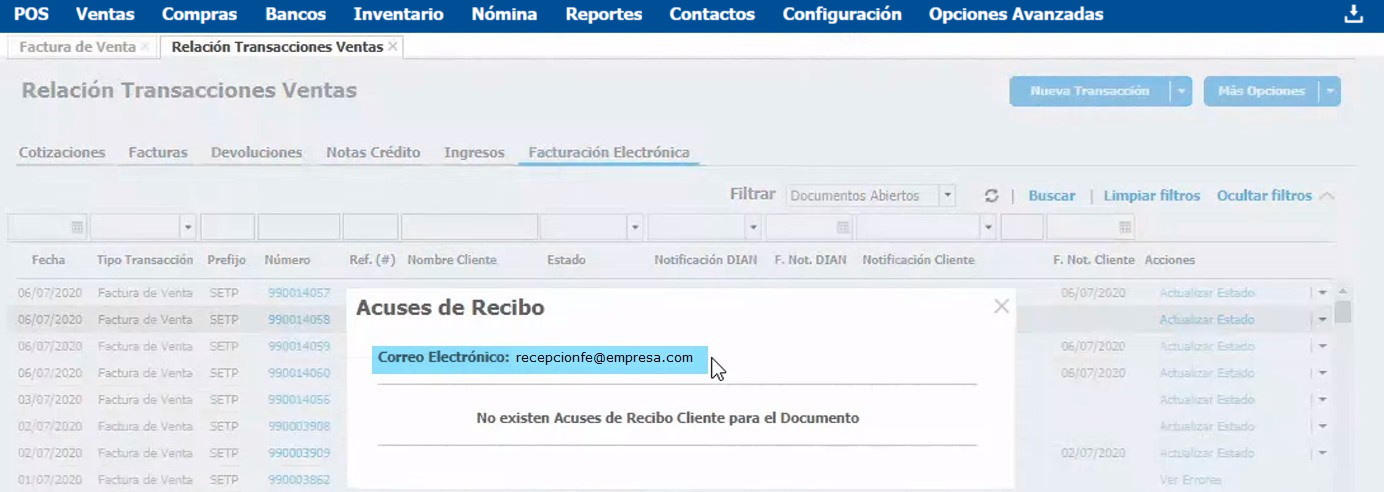Image resolution: width=1384 pixels, height=492 pixels.
Task: Open the Fecha filter calendar icon
Action: pos(77,227)
